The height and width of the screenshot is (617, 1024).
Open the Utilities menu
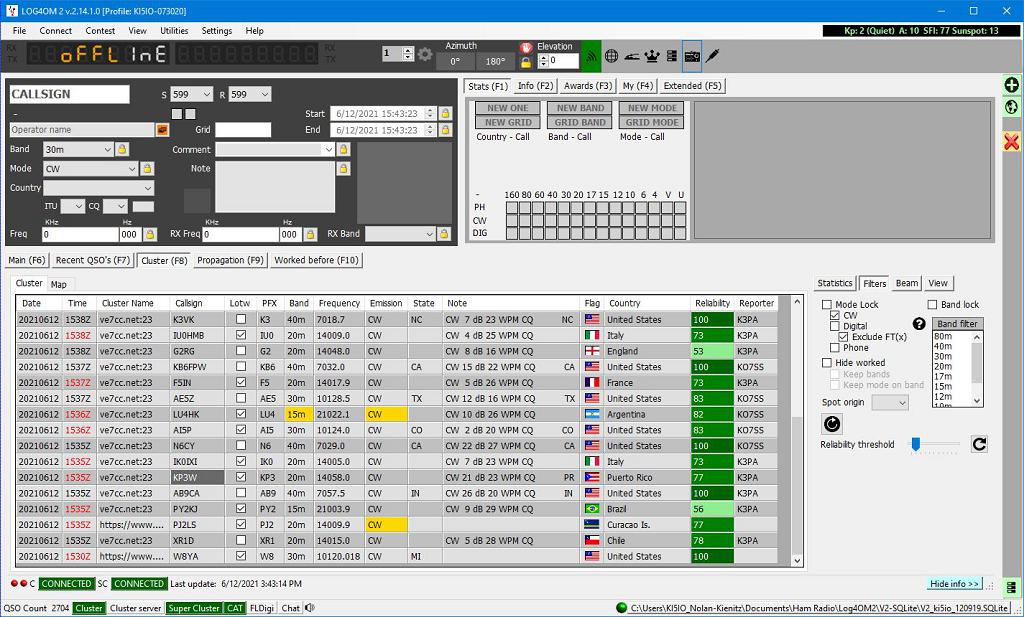click(174, 31)
